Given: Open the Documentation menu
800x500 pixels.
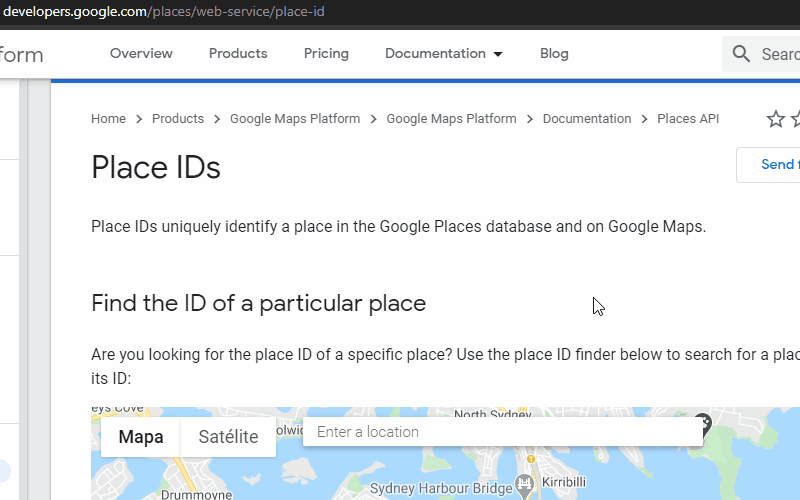Looking at the screenshot, I should pos(435,54).
